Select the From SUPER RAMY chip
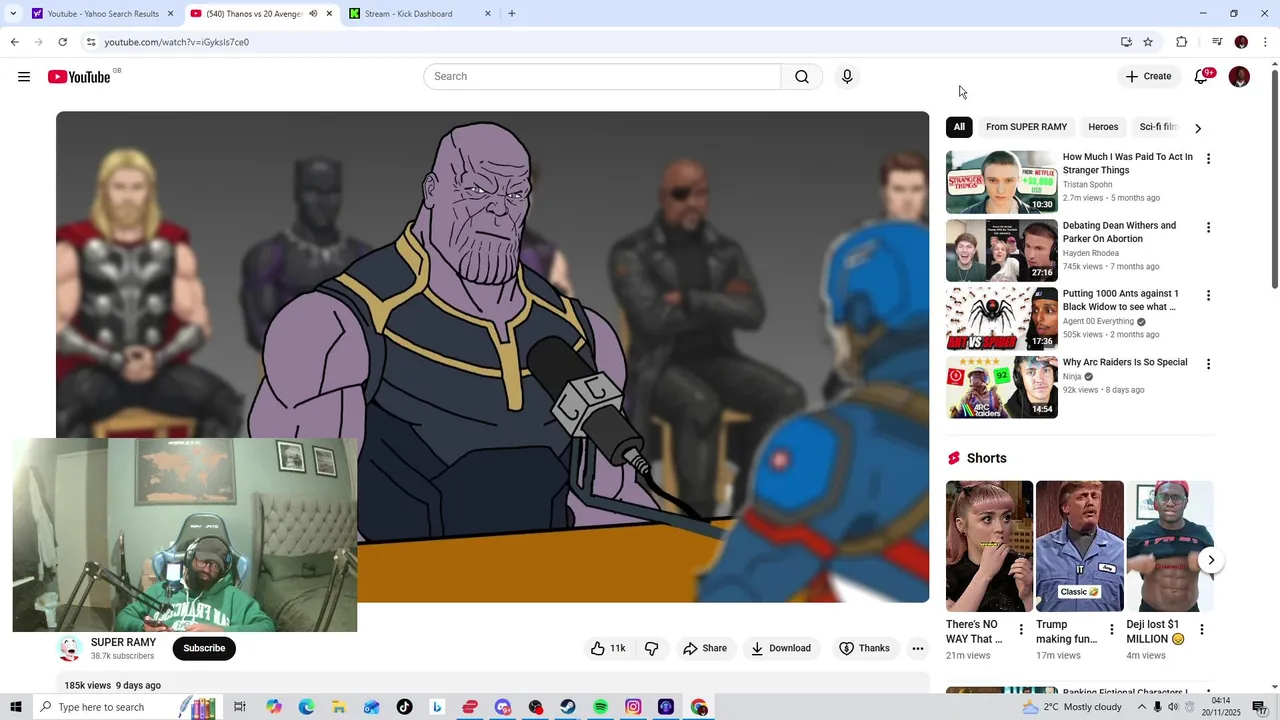 [1026, 127]
